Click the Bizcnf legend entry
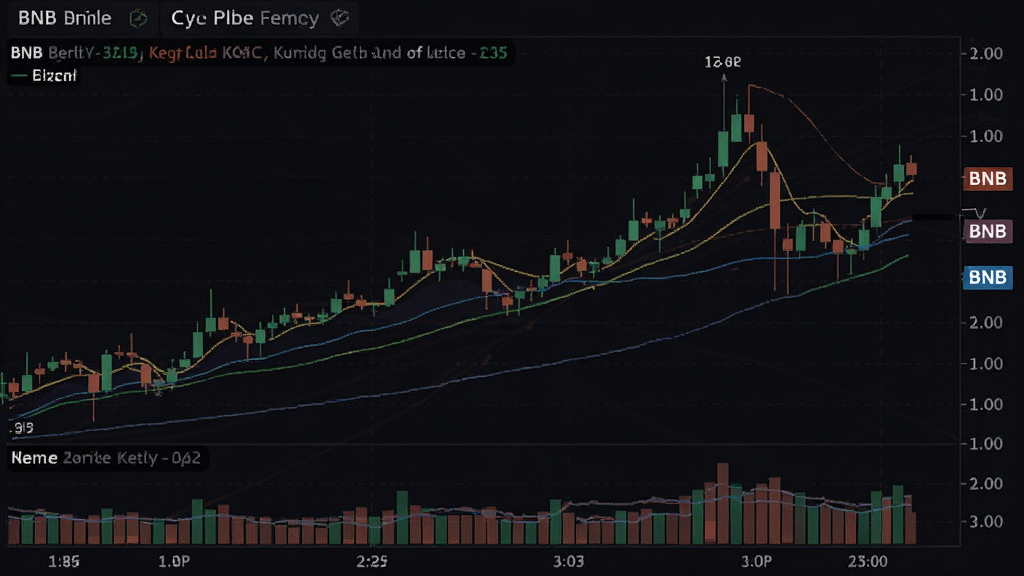 click(44, 76)
